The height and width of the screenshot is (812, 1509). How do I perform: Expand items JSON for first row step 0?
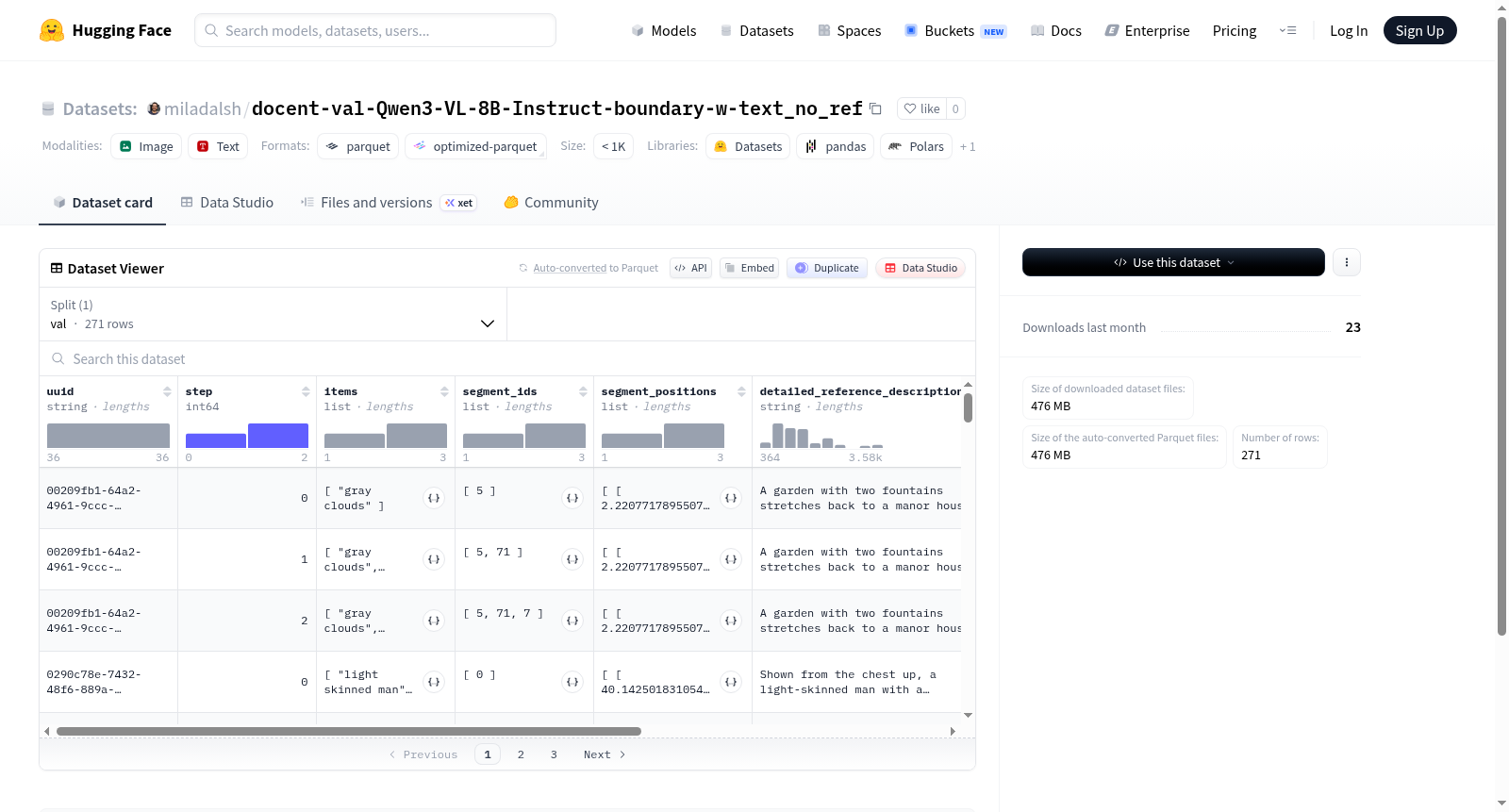click(x=434, y=498)
